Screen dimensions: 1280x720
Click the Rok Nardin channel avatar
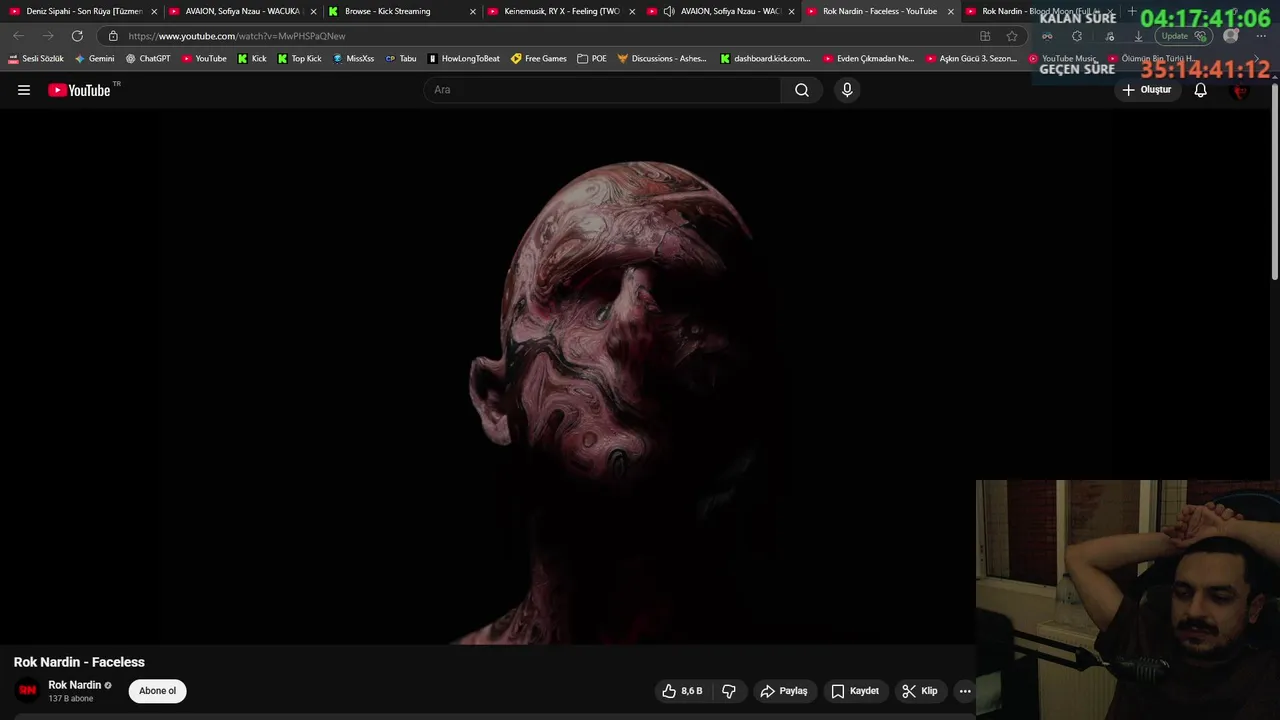(28, 690)
